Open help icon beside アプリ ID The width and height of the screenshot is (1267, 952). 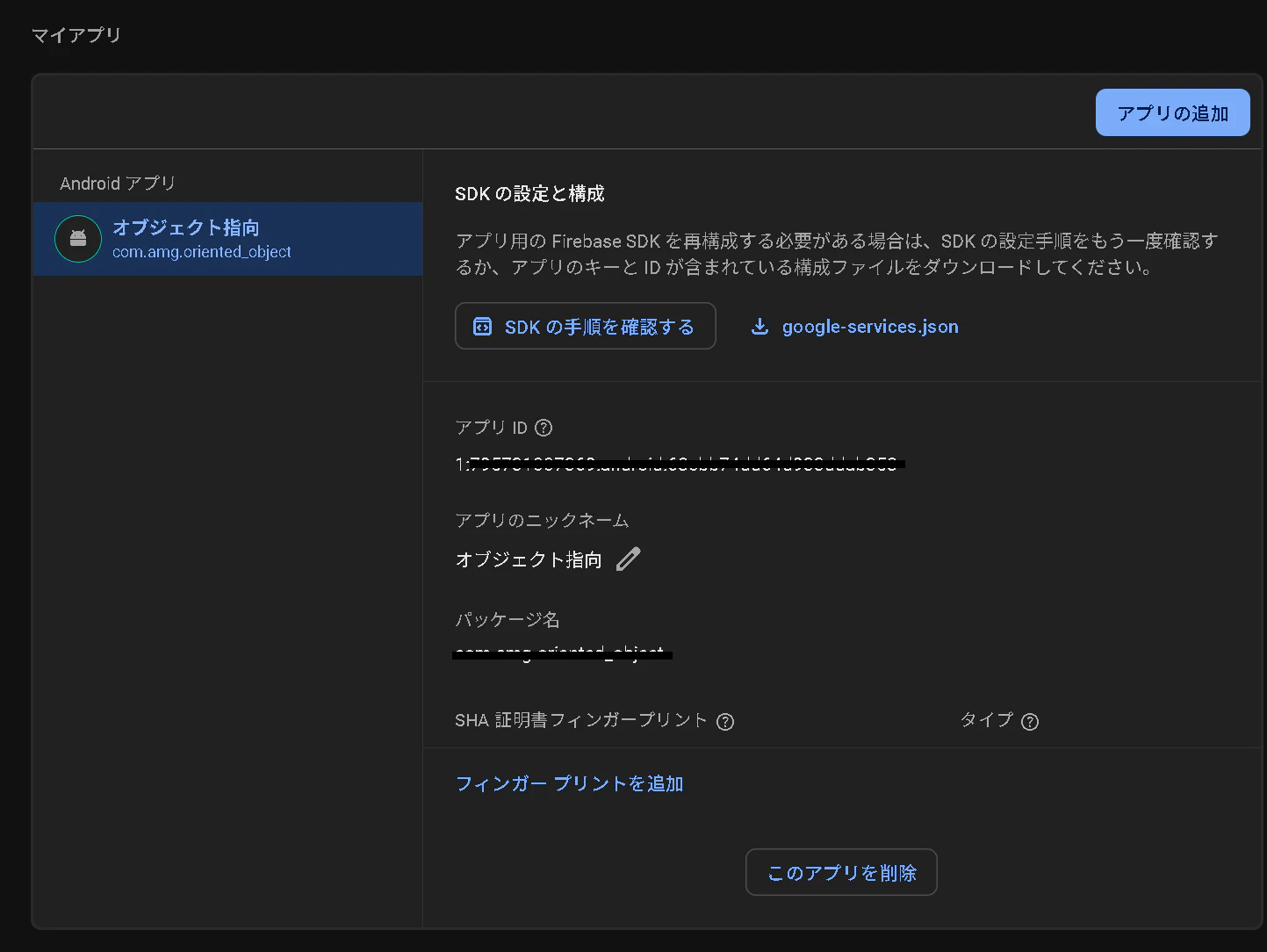coord(544,428)
